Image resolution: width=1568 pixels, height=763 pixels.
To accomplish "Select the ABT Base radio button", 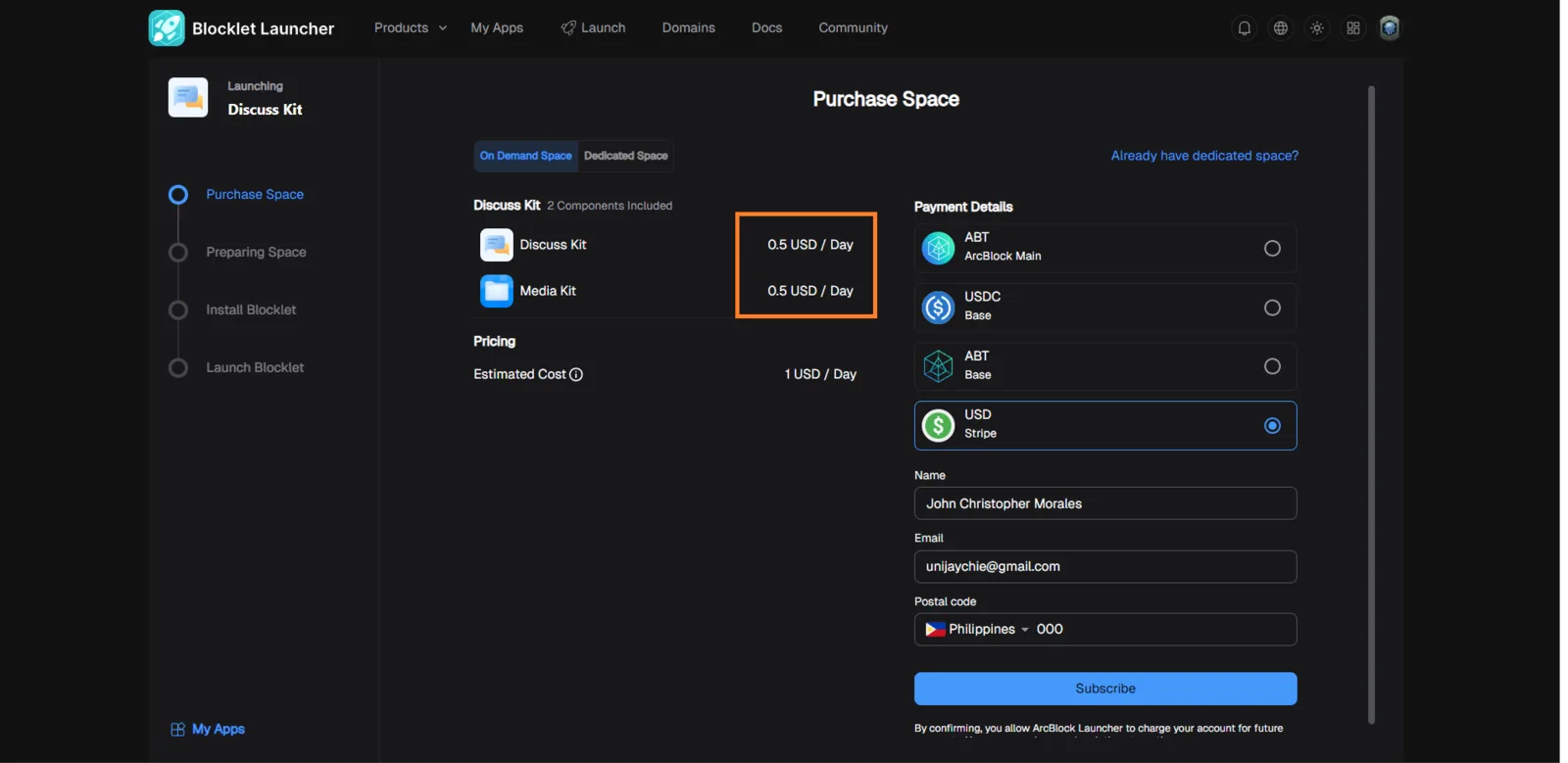I will point(1272,366).
